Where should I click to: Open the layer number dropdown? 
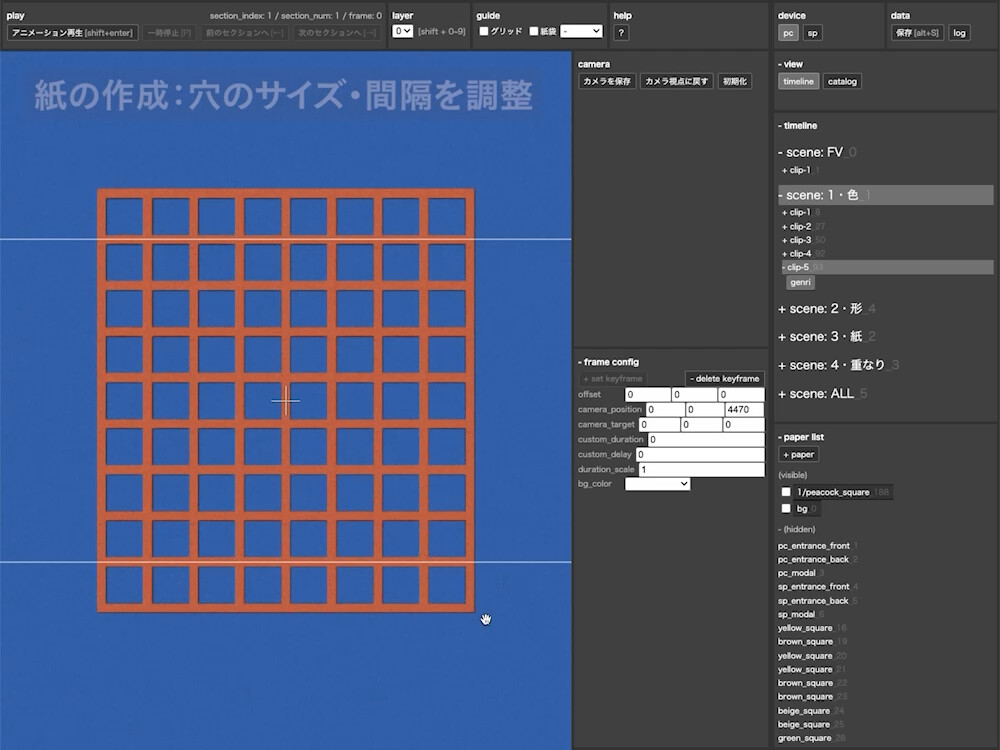click(x=403, y=32)
